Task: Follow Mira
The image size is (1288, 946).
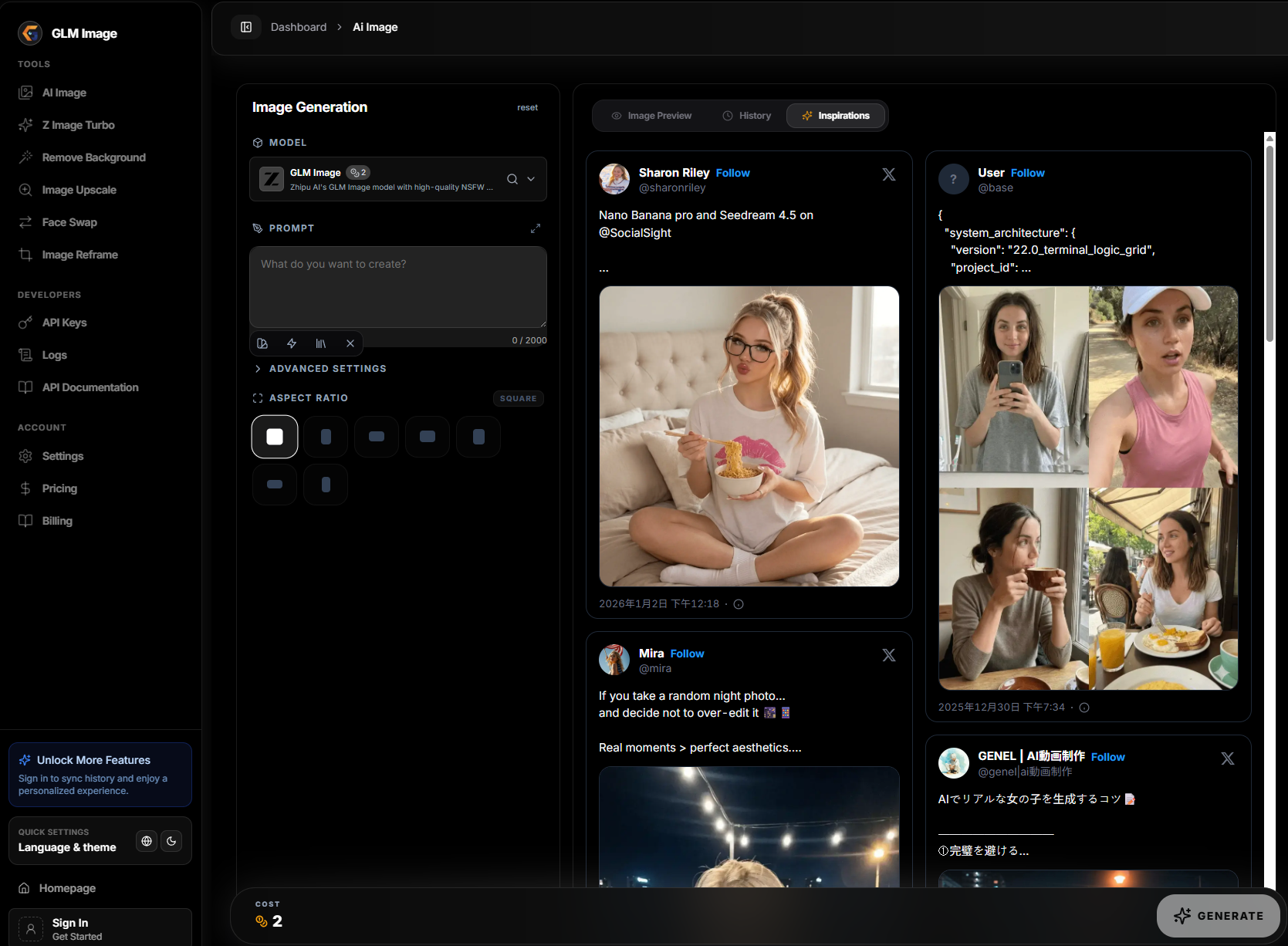Action: 687,654
